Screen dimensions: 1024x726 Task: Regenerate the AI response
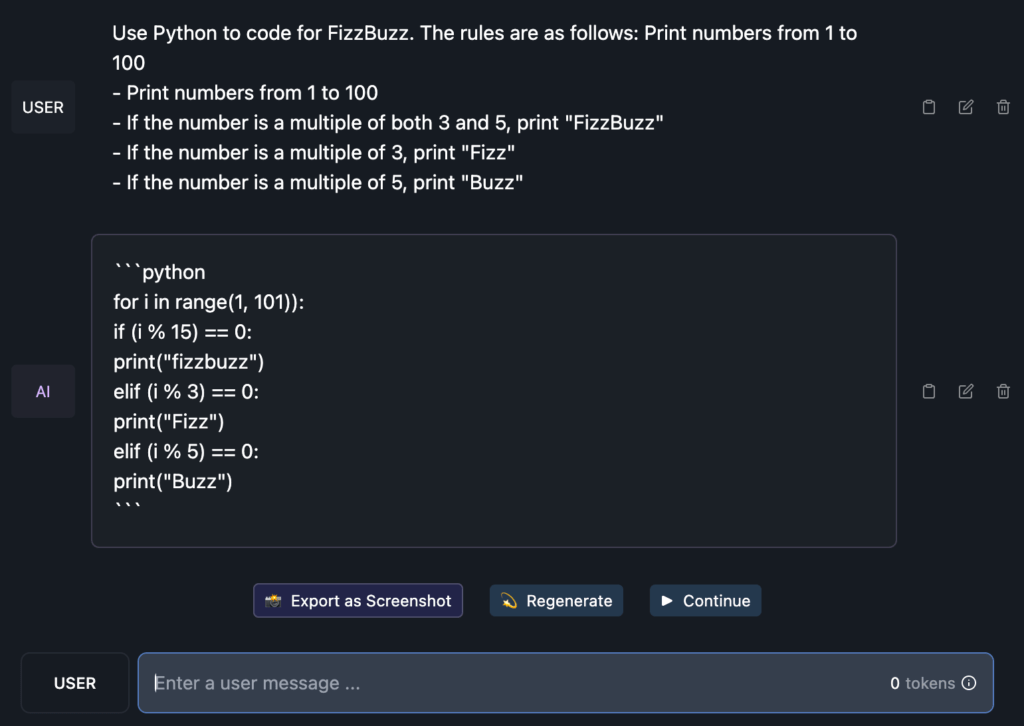point(556,601)
